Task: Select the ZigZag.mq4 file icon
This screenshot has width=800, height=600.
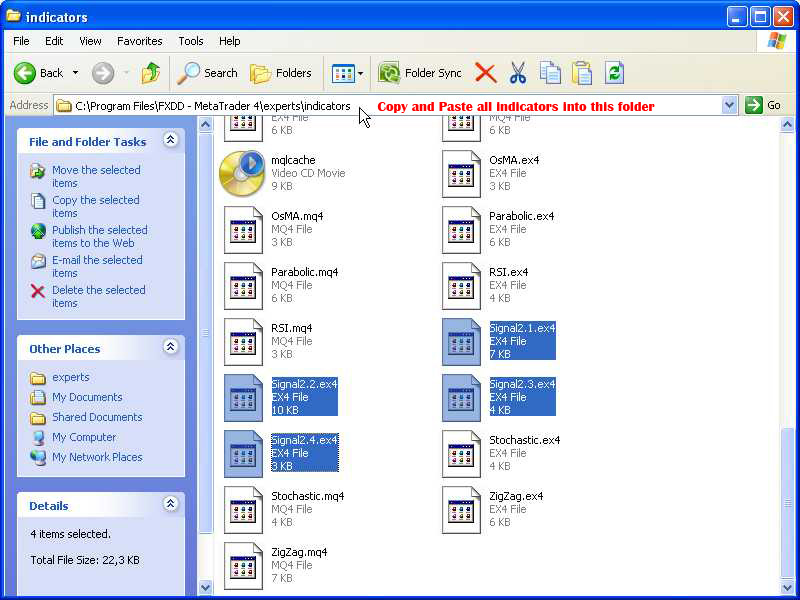Action: click(x=244, y=565)
